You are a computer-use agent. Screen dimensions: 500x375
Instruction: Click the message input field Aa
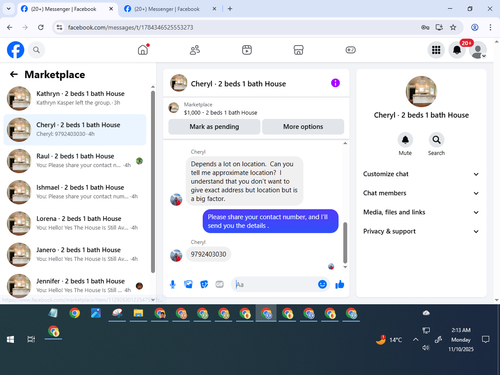[275, 284]
